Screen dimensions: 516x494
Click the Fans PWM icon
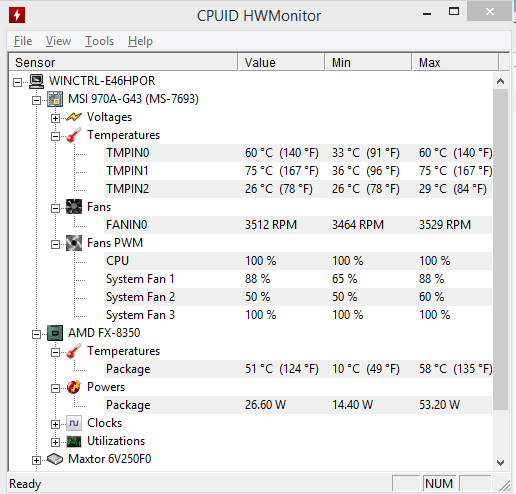point(74,243)
